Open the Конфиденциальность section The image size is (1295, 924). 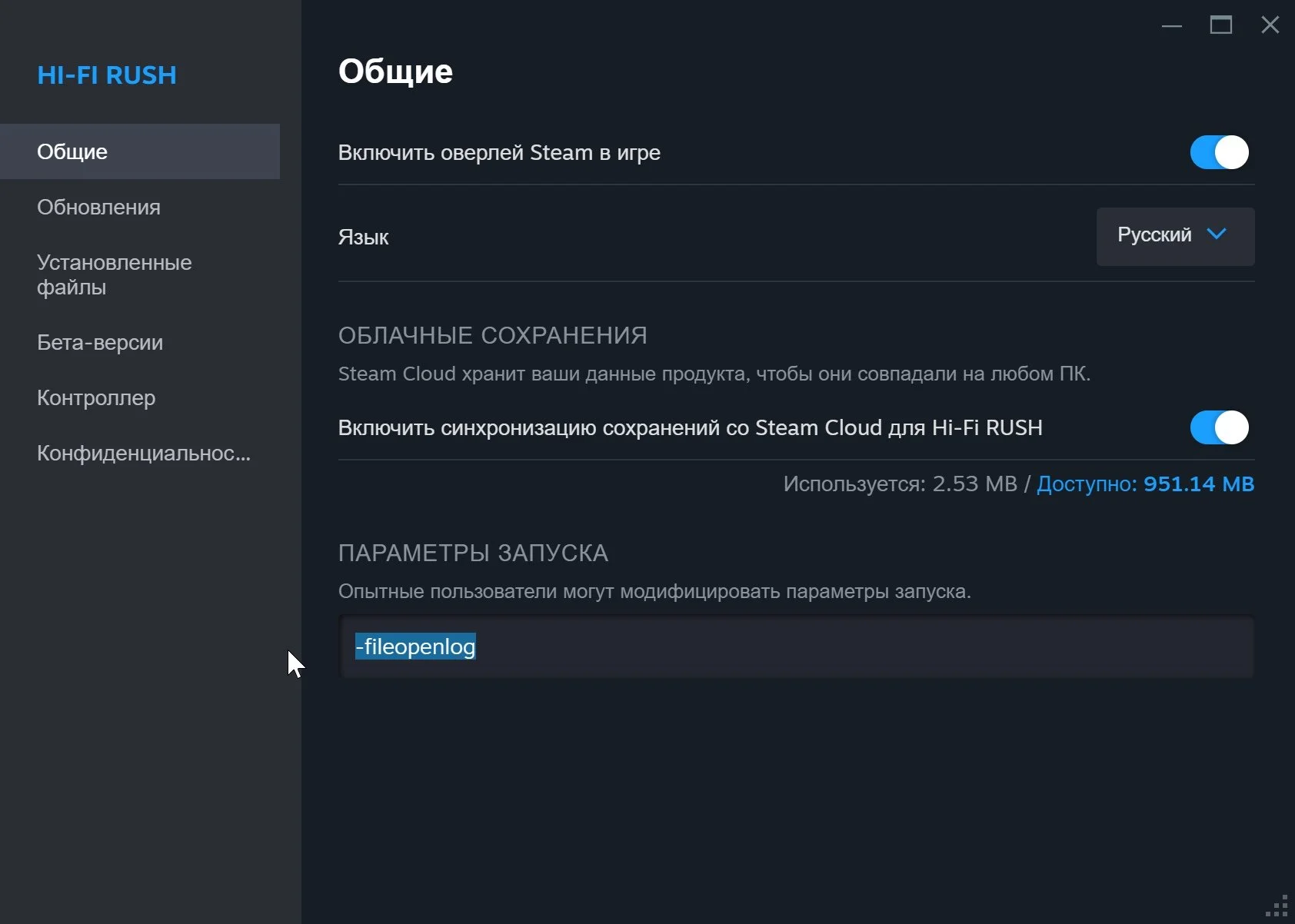pos(140,453)
